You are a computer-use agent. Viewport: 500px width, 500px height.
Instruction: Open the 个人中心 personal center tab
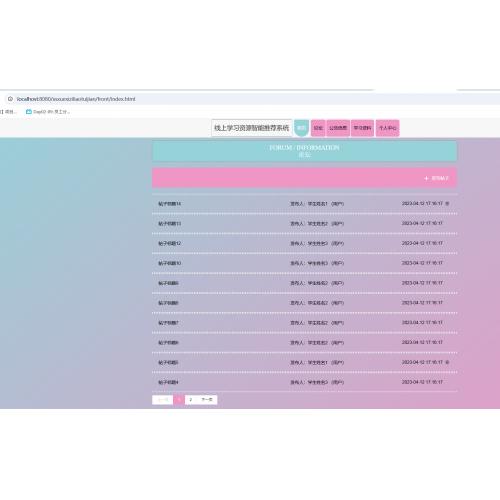click(x=387, y=128)
